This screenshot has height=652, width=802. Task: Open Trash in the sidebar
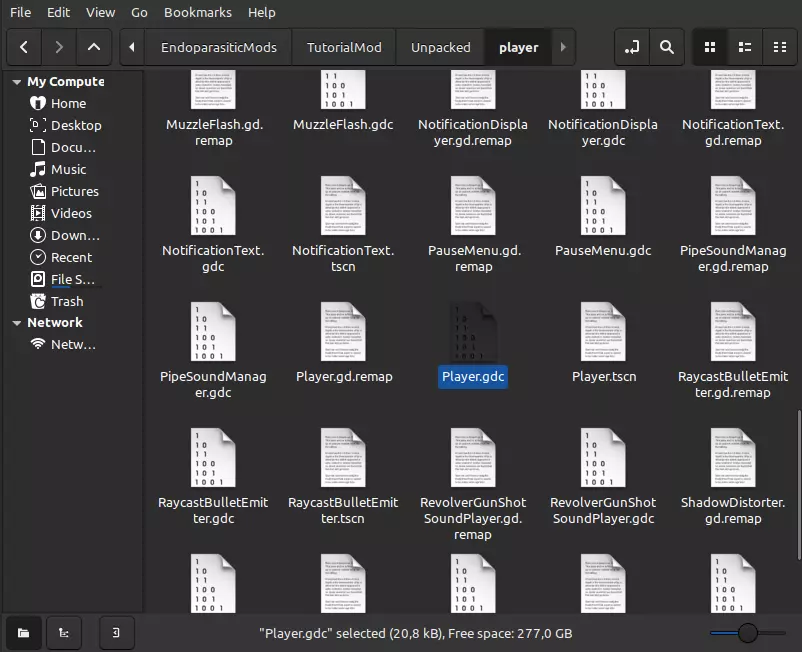click(67, 301)
